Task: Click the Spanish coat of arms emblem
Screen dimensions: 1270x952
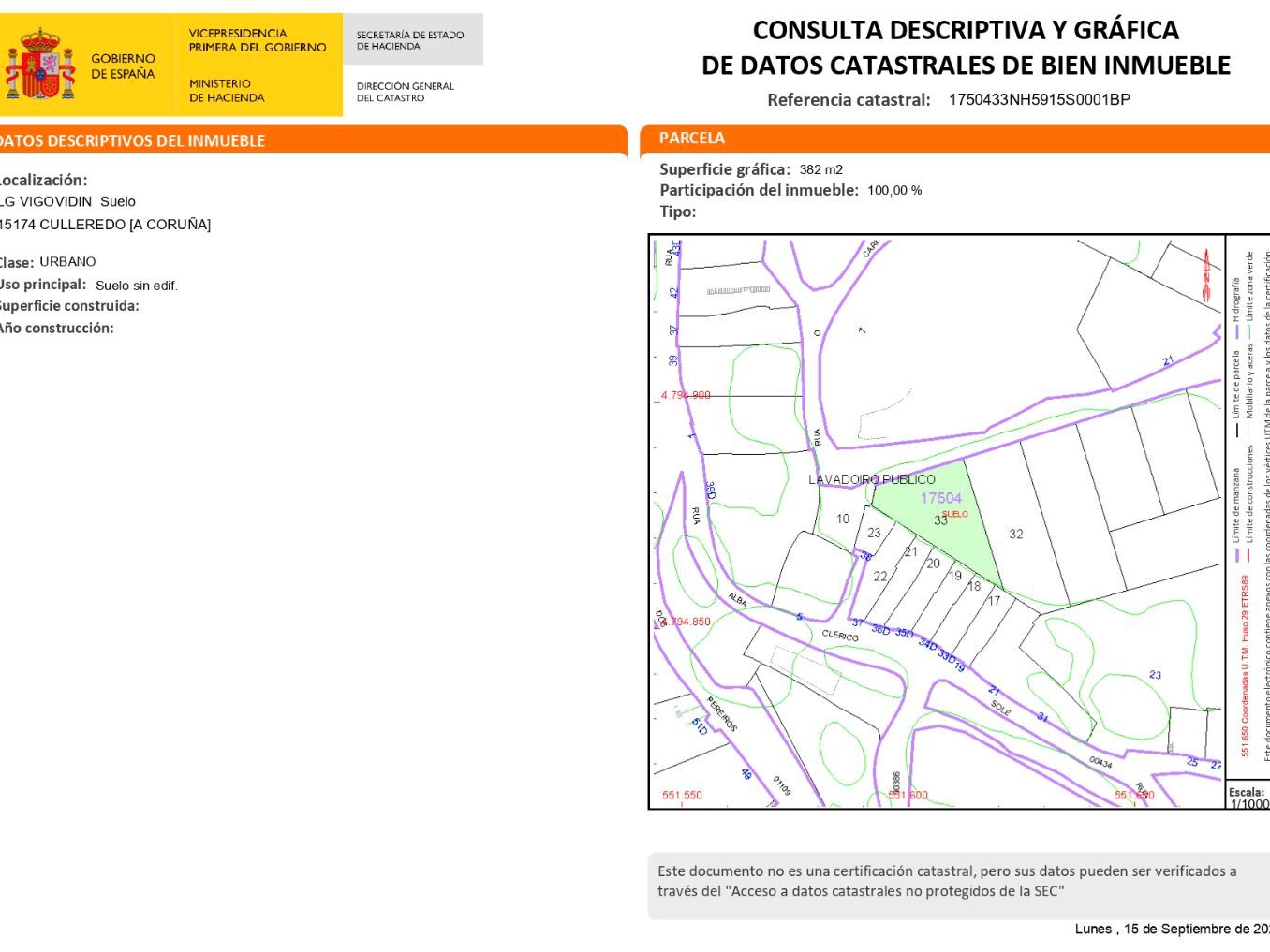Action: pyautogui.click(x=40, y=63)
